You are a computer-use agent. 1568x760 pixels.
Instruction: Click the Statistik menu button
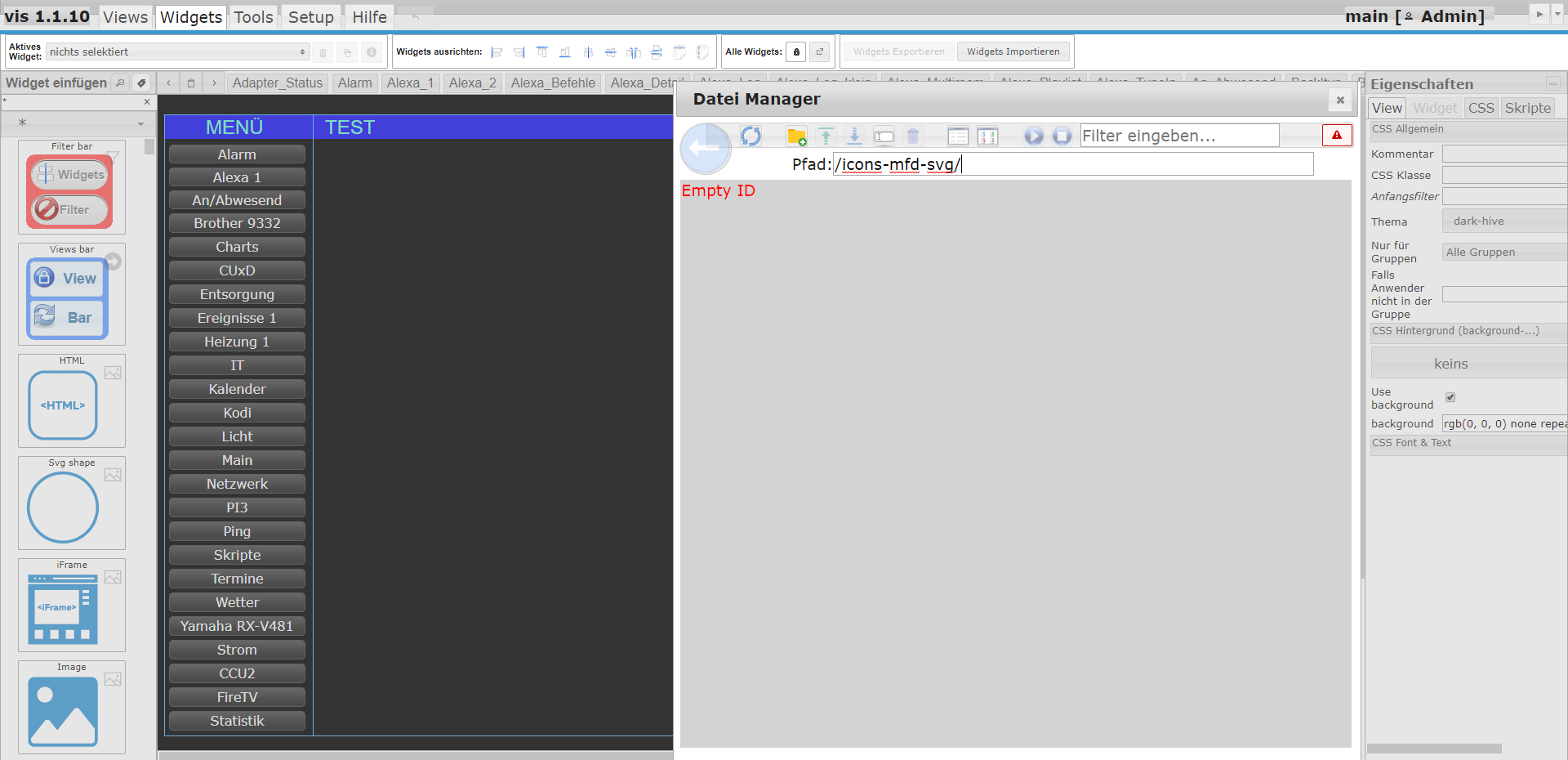click(237, 721)
